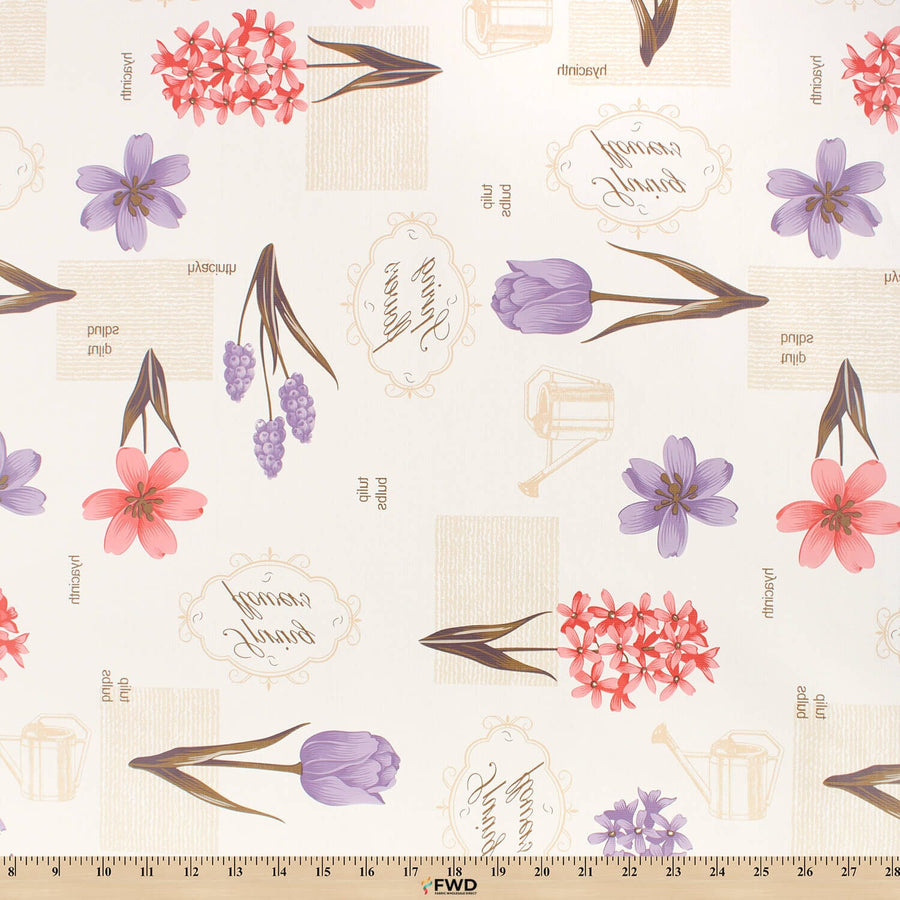Click the number 18 on the ruler
The height and width of the screenshot is (900, 900).
[455, 870]
